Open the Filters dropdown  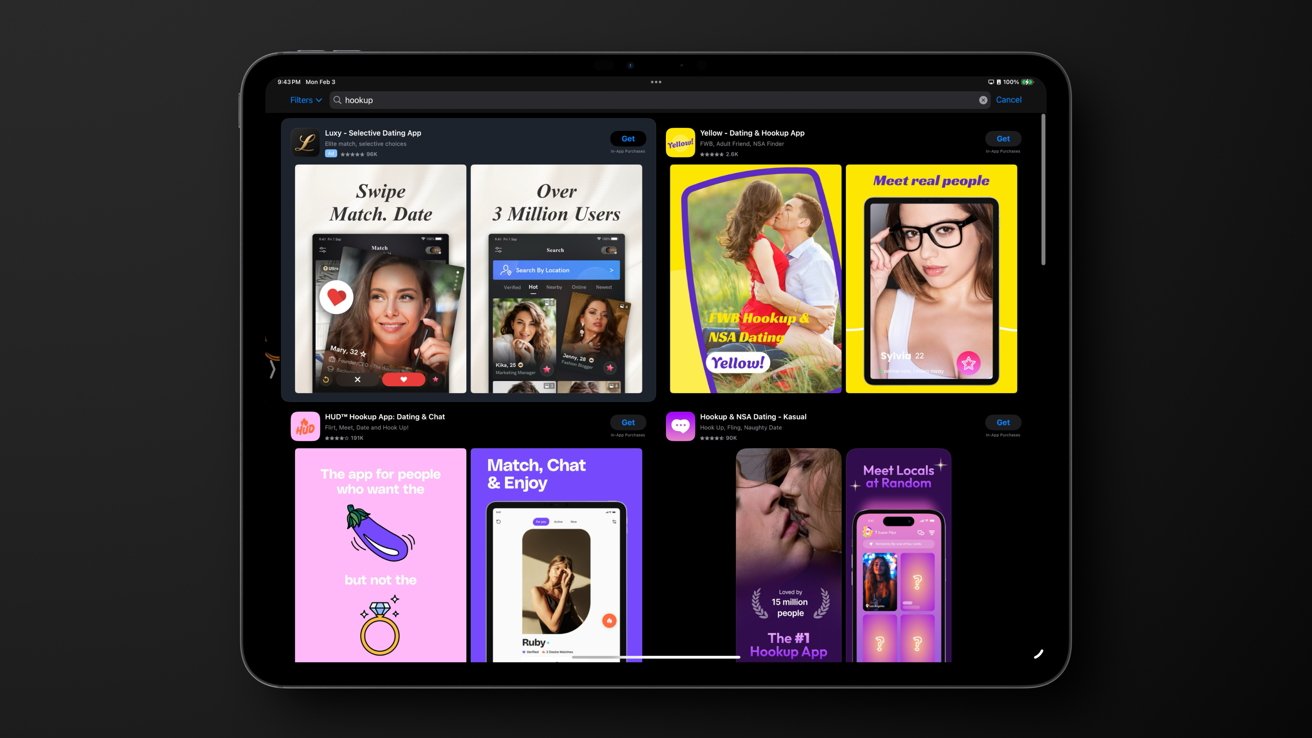(x=306, y=100)
